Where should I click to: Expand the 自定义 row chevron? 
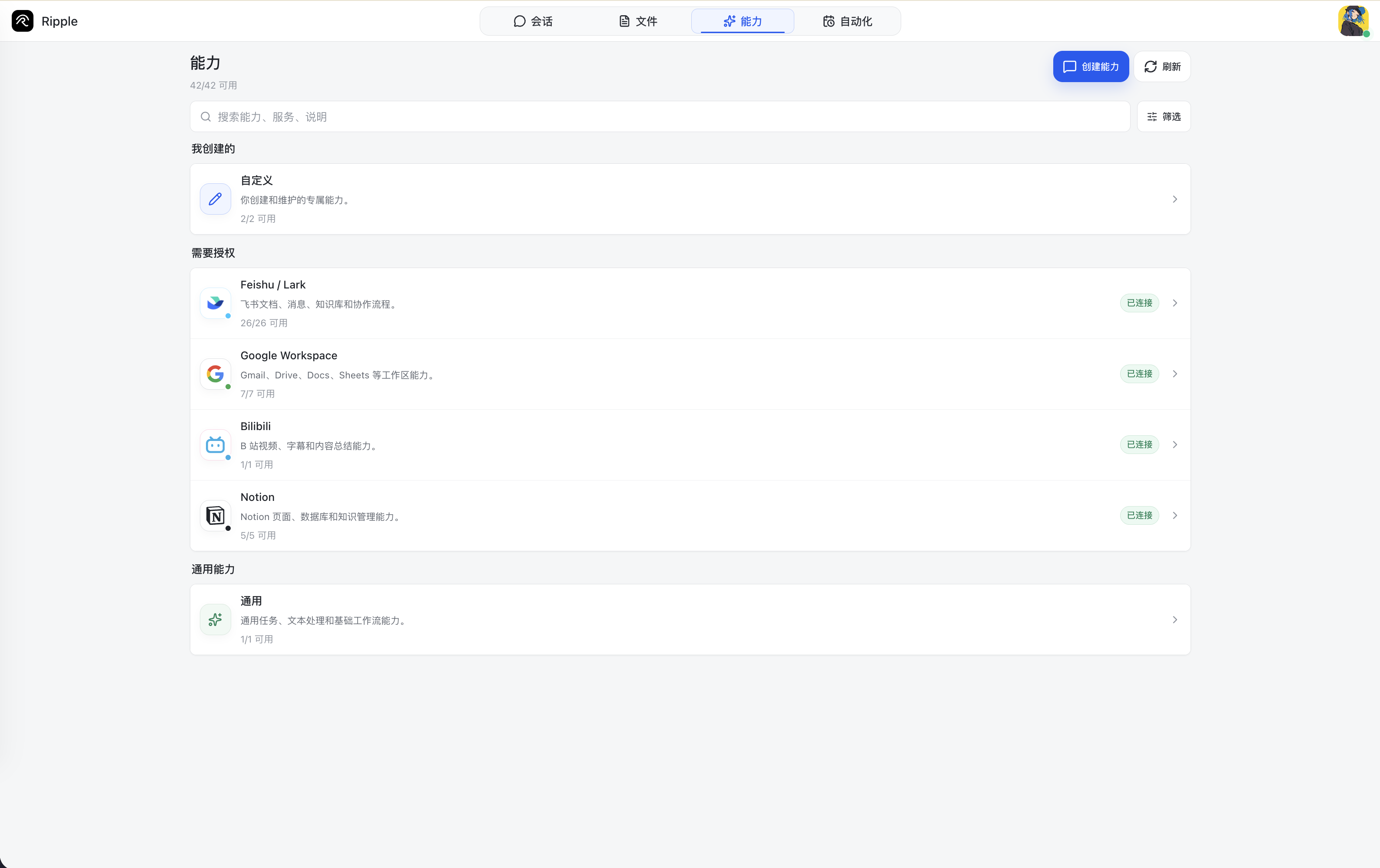coord(1175,199)
